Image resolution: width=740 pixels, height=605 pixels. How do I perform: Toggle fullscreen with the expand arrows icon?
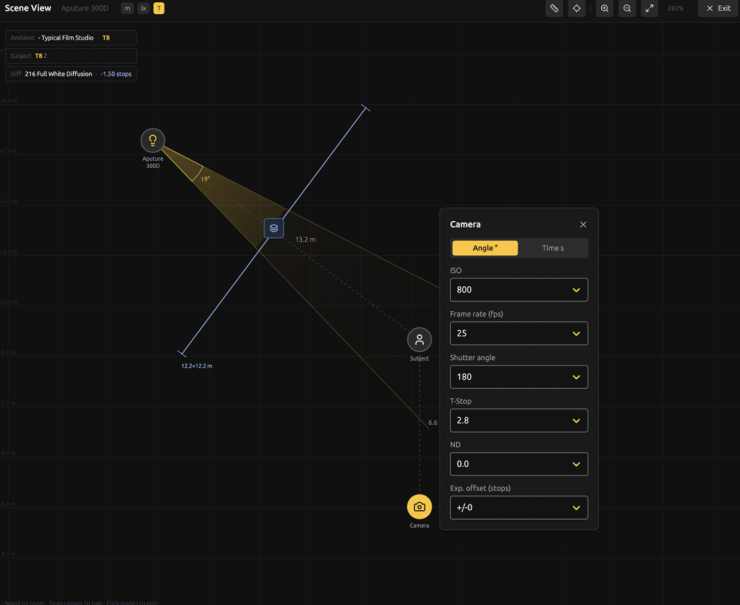(649, 8)
